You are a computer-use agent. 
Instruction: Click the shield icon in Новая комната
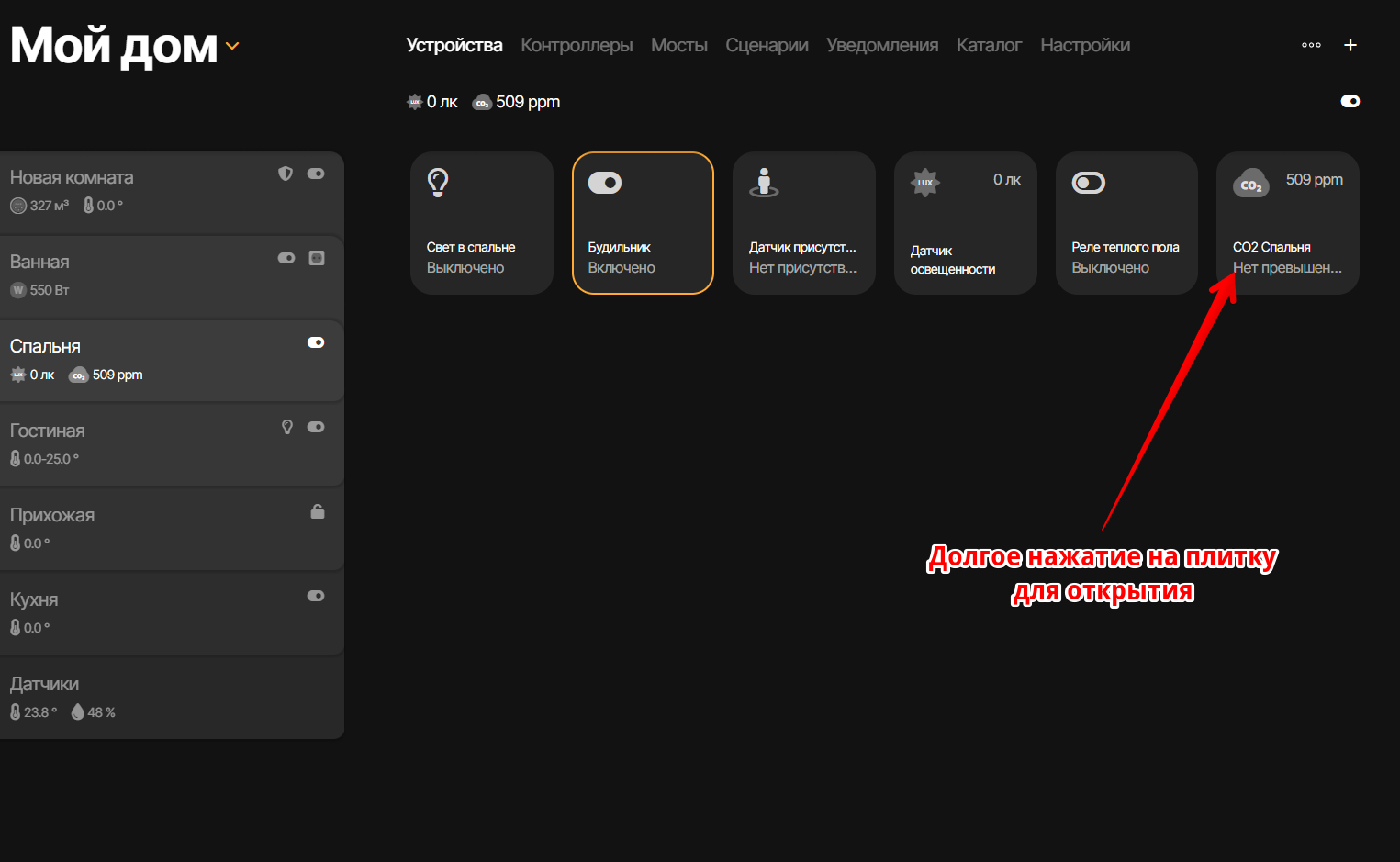tap(286, 174)
